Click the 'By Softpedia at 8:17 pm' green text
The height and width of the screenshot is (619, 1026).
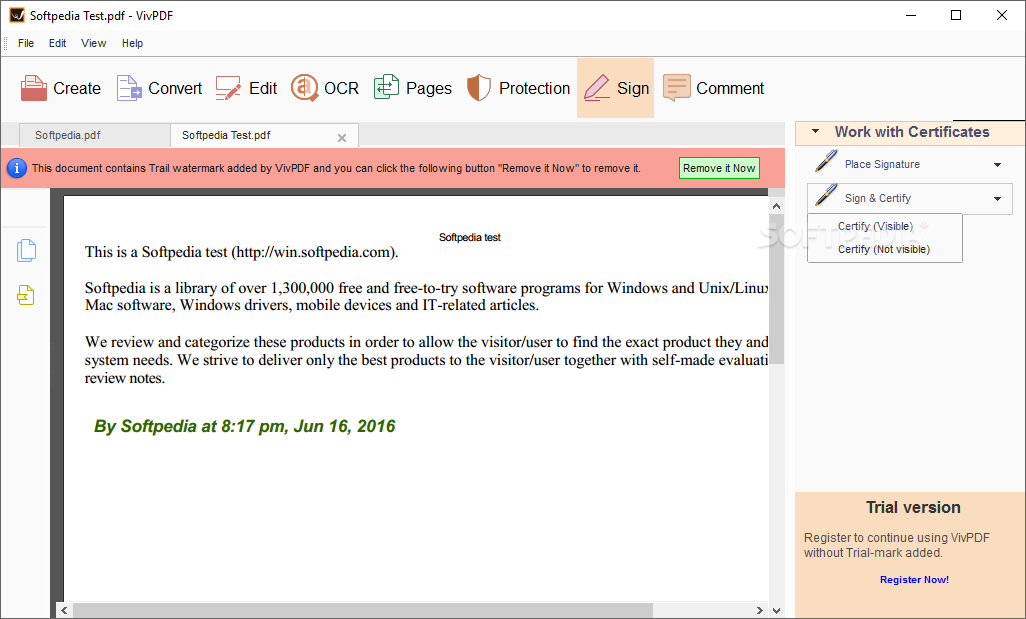coord(244,427)
